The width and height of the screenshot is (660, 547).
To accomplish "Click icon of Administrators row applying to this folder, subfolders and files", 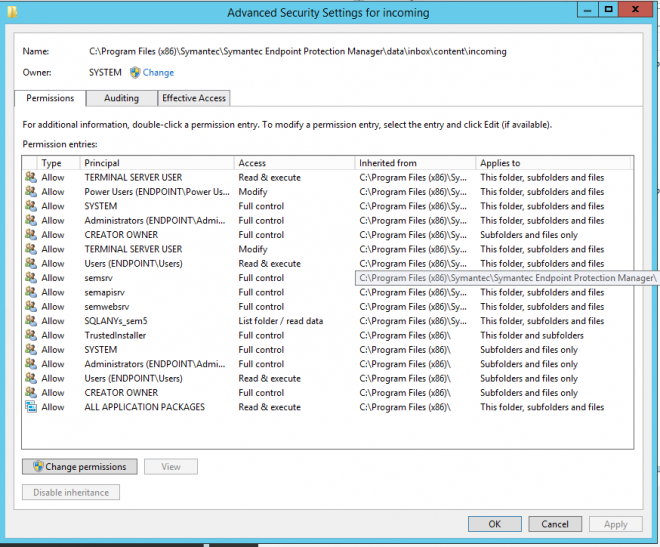I will [x=31, y=220].
